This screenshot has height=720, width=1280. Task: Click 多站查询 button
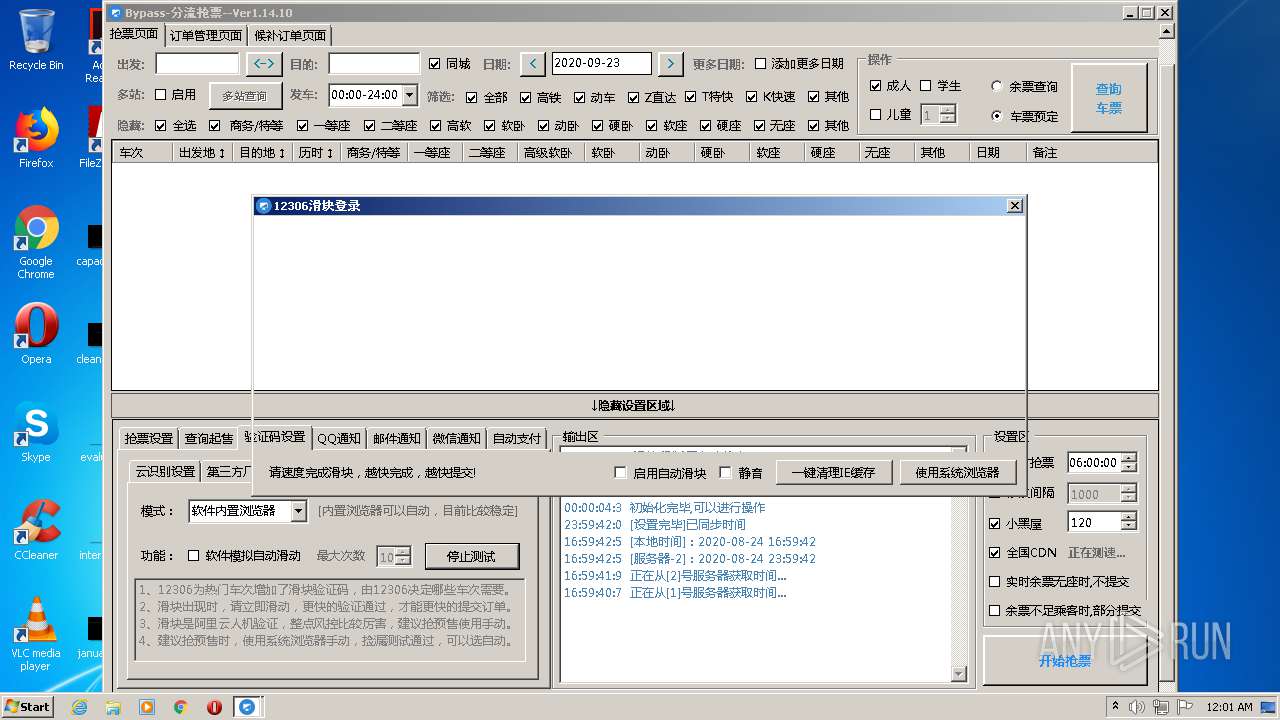(244, 96)
